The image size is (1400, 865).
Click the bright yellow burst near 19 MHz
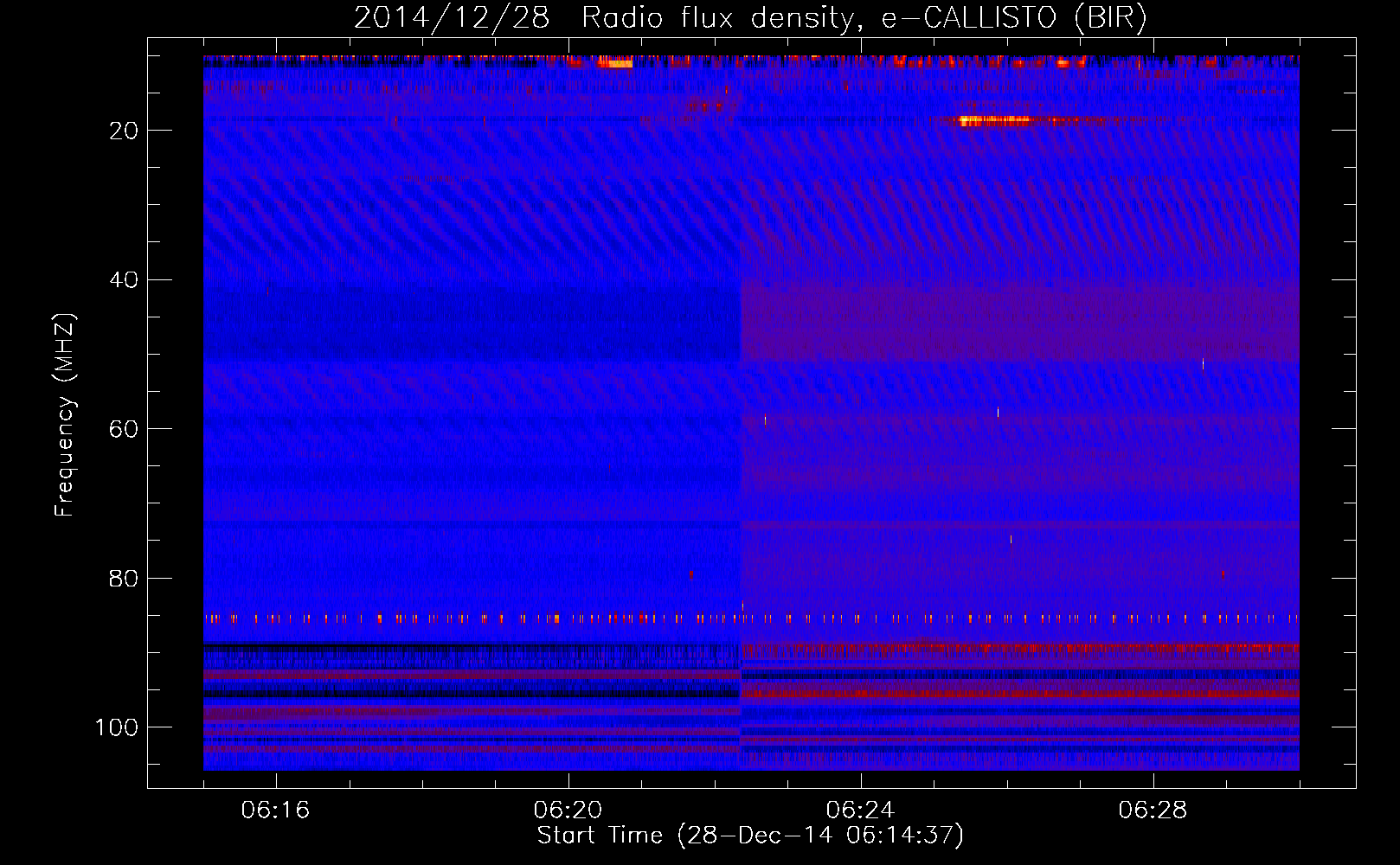tap(995, 121)
